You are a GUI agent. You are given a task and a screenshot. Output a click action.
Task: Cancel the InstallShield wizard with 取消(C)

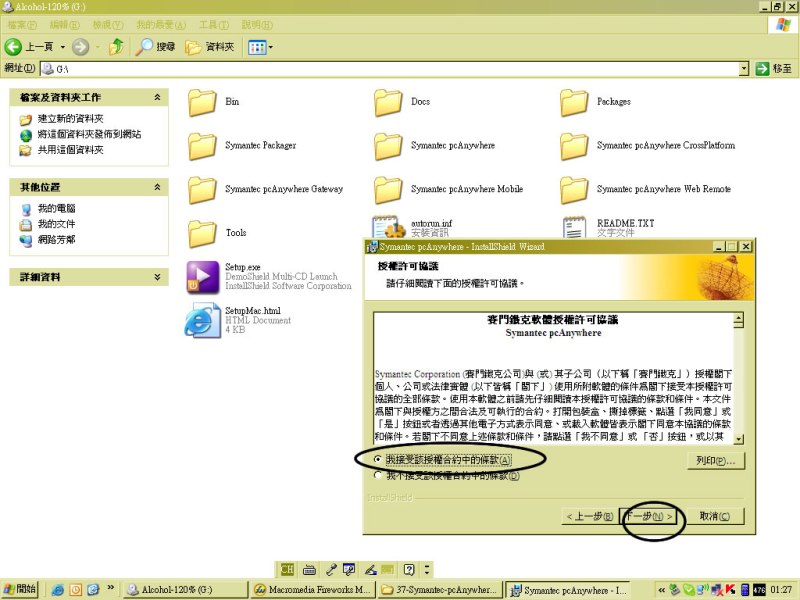[715, 516]
